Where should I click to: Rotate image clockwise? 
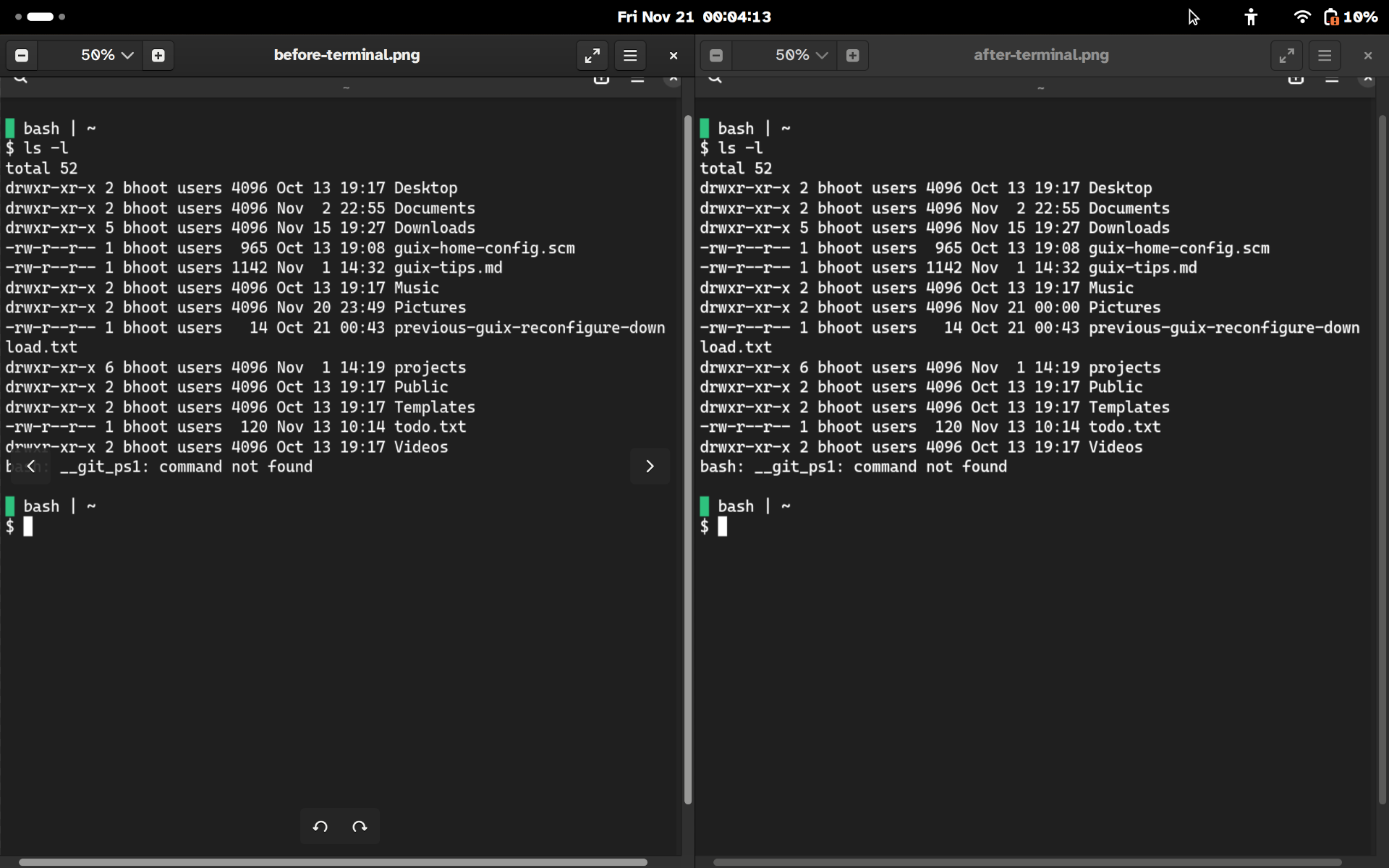[x=360, y=826]
